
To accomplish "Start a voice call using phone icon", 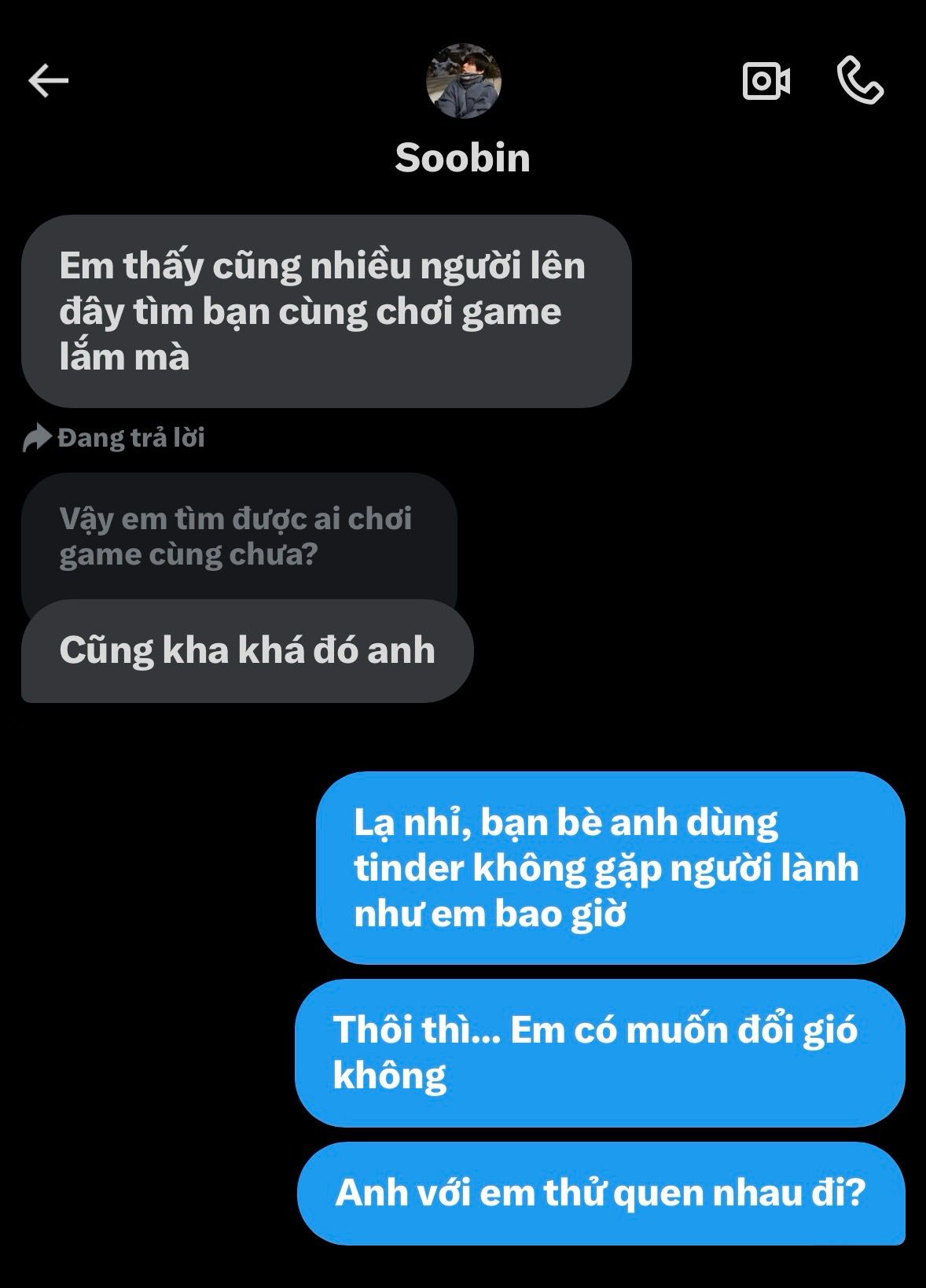I will 860,80.
